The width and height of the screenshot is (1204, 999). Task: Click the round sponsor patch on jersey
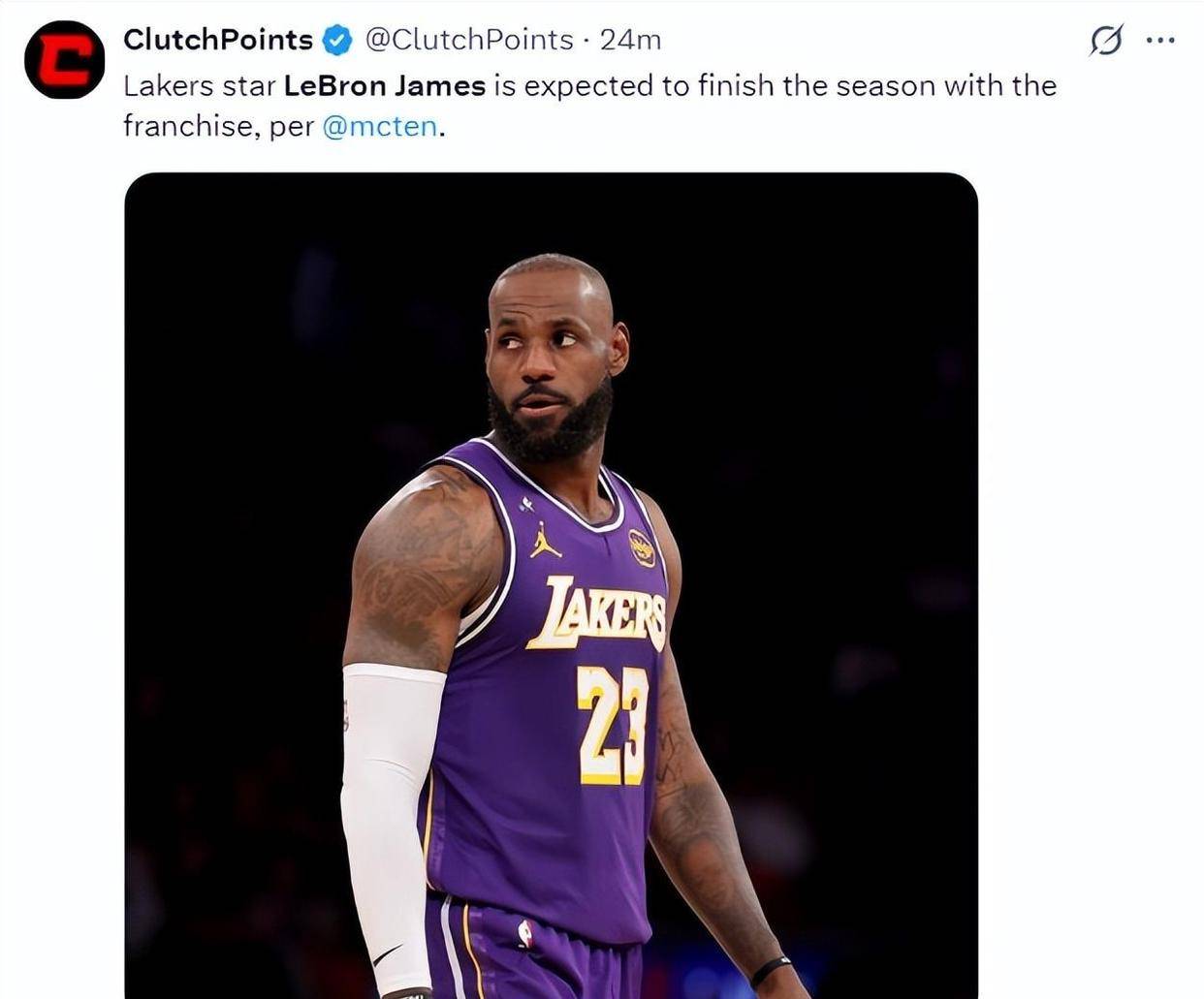(x=641, y=548)
